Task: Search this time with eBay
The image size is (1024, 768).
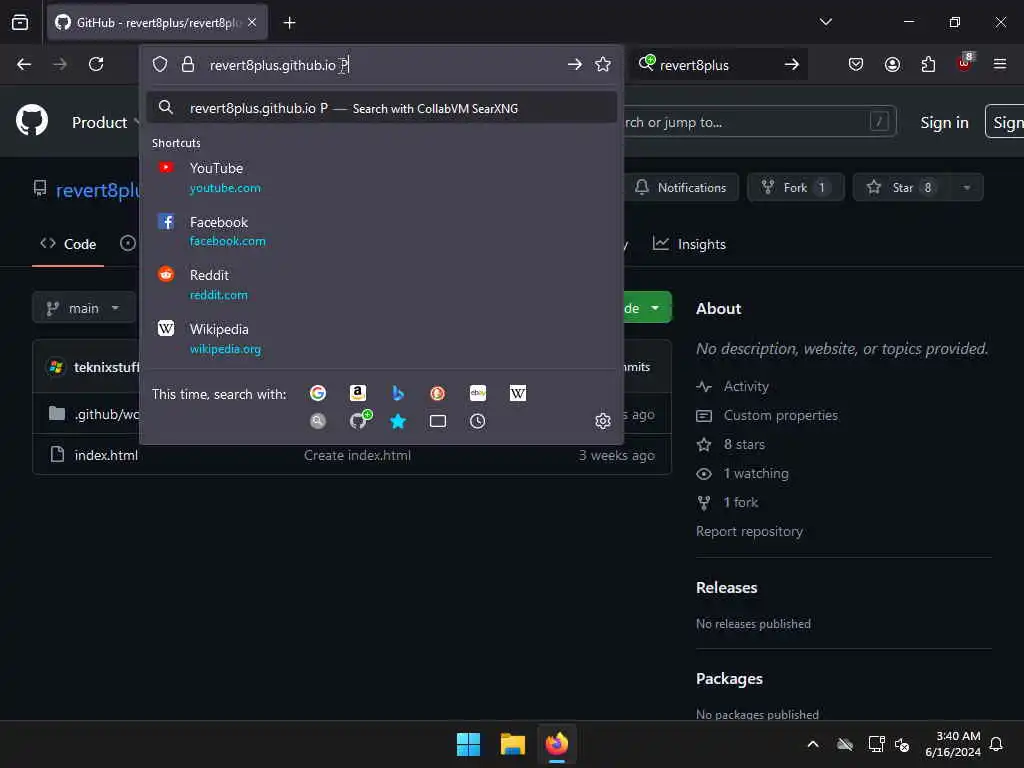Action: (x=478, y=393)
